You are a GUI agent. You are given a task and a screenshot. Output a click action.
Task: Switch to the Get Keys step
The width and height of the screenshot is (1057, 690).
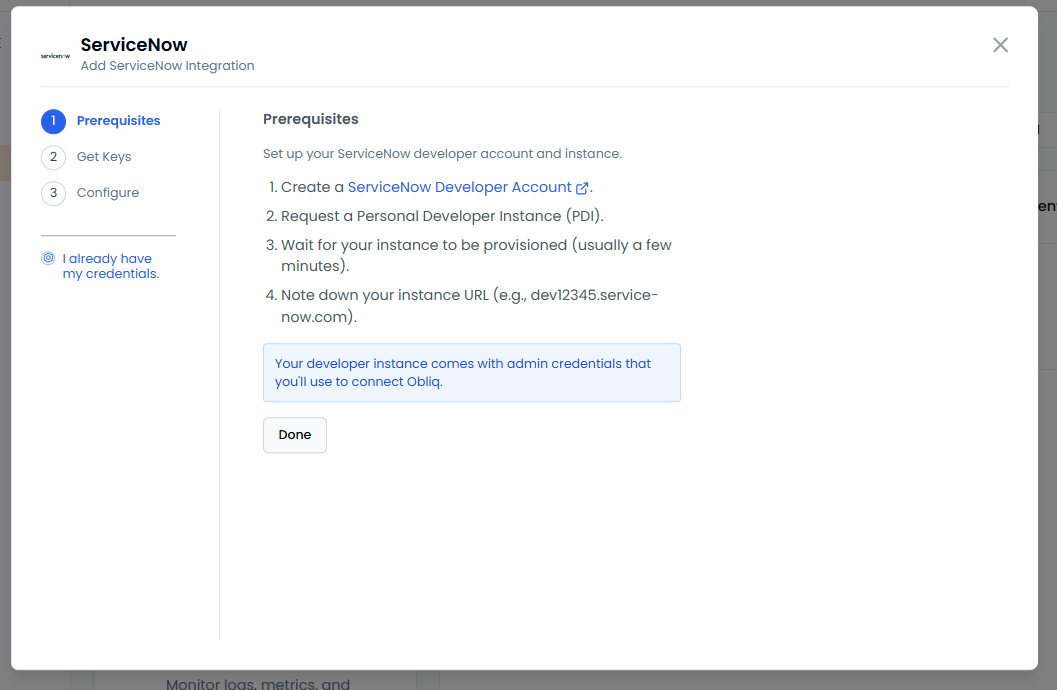[104, 157]
